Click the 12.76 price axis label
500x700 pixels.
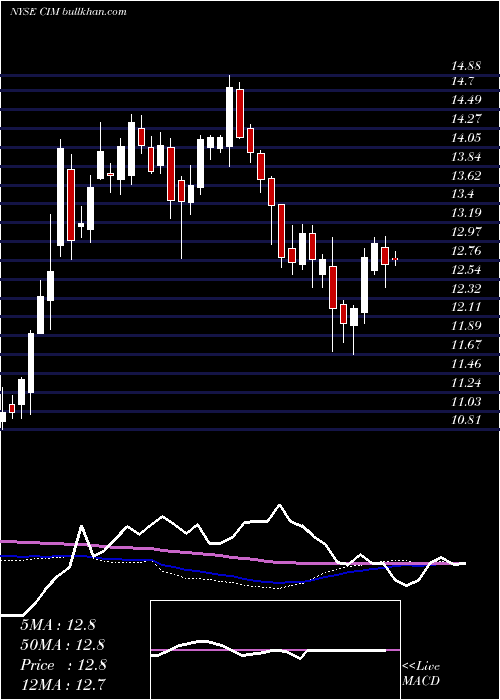click(466, 251)
